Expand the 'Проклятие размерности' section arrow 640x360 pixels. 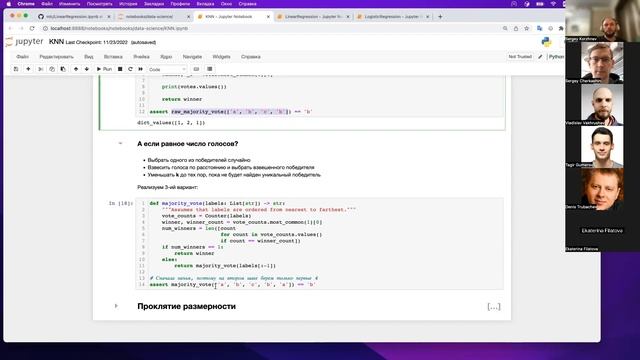click(116, 306)
